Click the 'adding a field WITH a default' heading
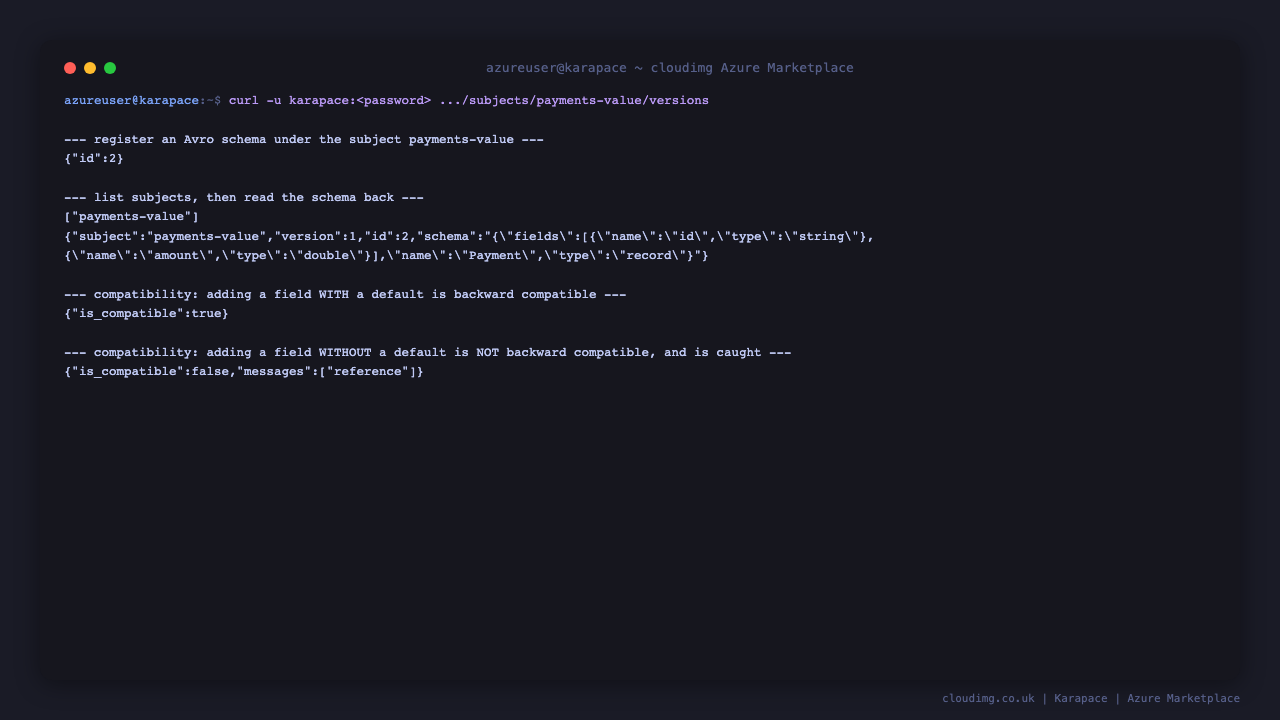The image size is (1280, 720). coord(345,295)
